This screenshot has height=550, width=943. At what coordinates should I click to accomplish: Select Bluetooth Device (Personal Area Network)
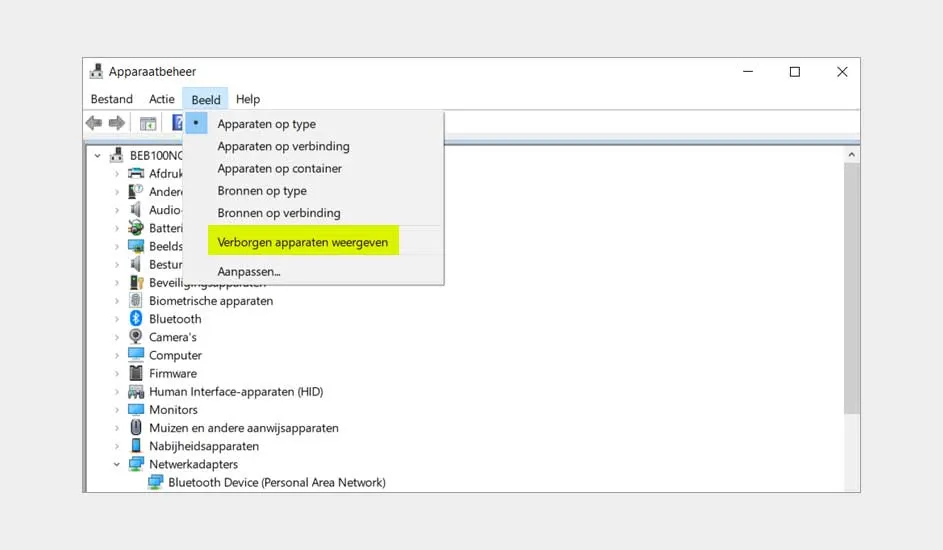coord(276,482)
